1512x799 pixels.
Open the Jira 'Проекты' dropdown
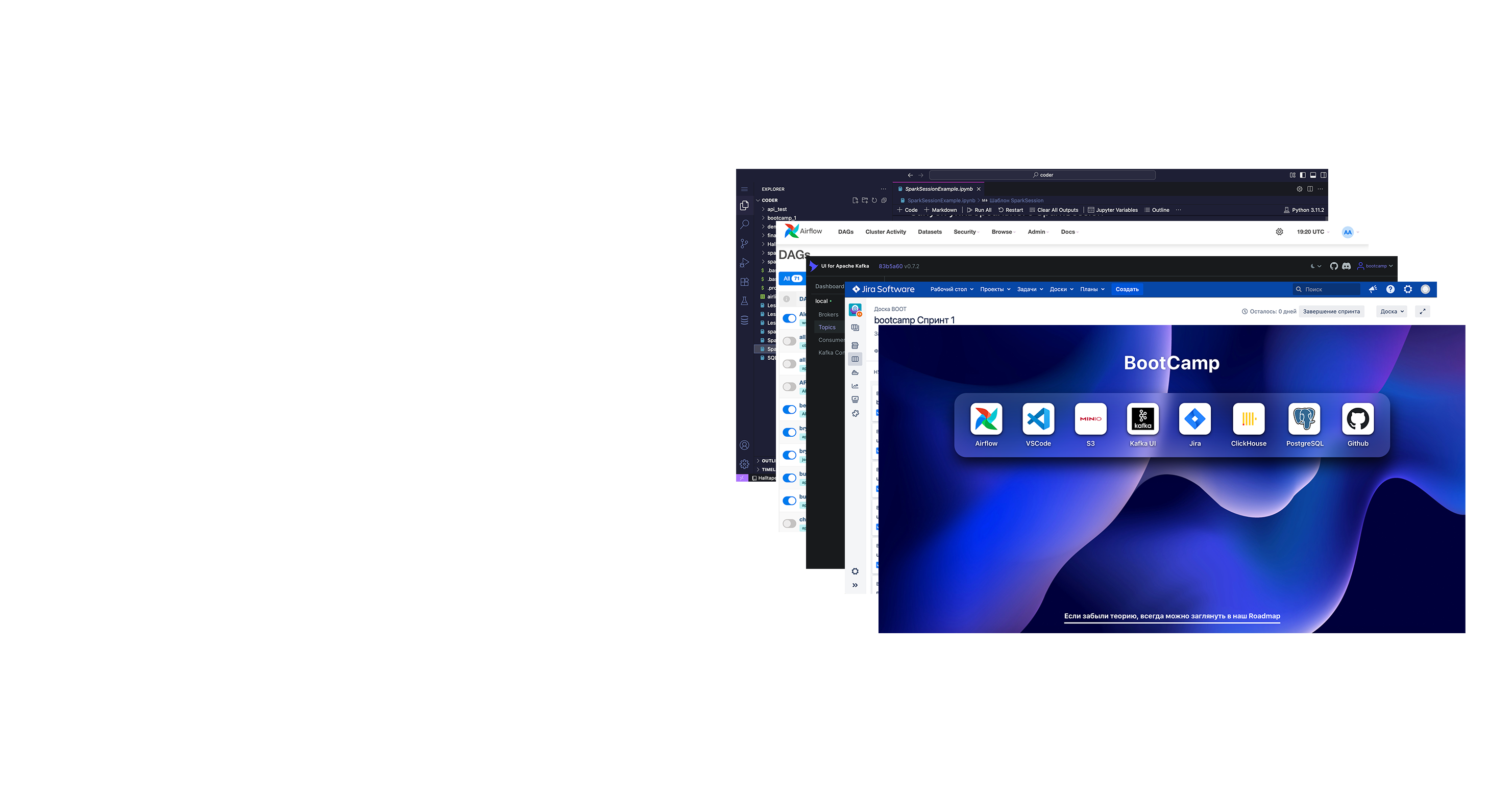pos(995,289)
